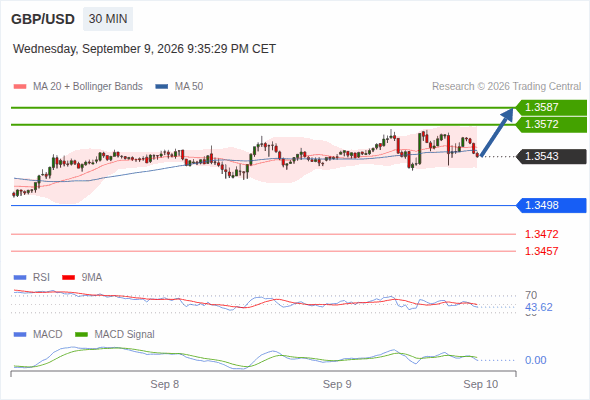Click the MACD blue legend swatch
The image size is (590, 400).
tap(20, 335)
